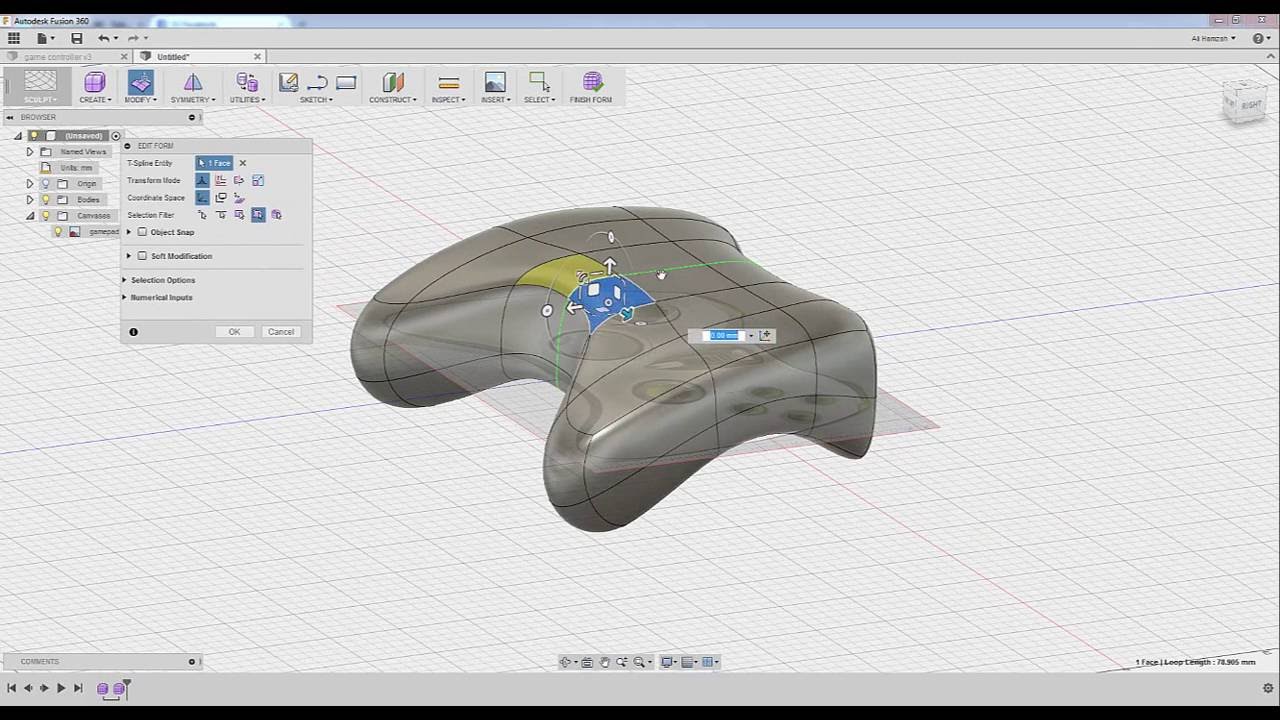Click the Undo arrow

pos(103,38)
